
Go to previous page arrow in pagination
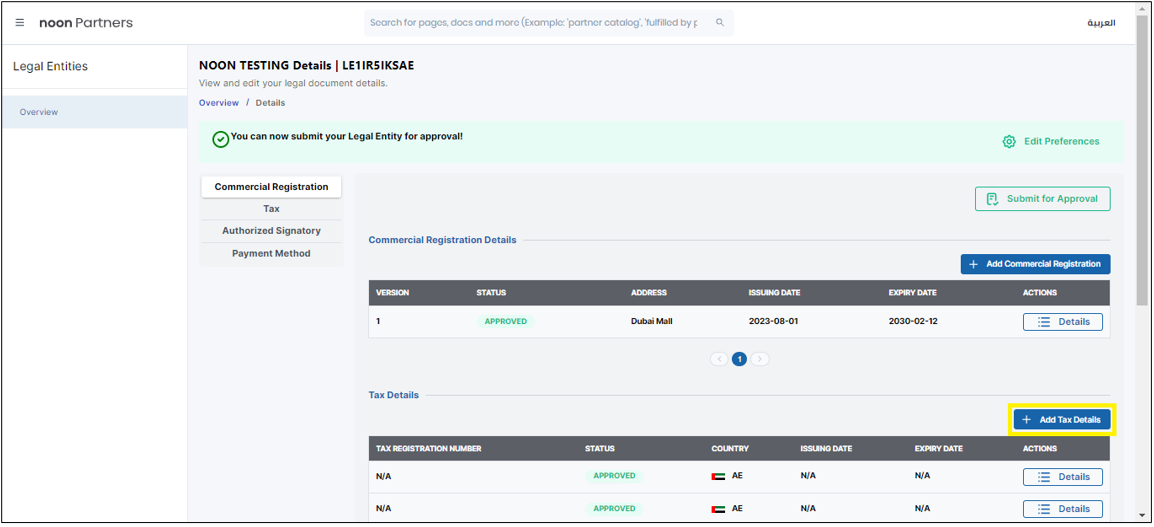(719, 359)
